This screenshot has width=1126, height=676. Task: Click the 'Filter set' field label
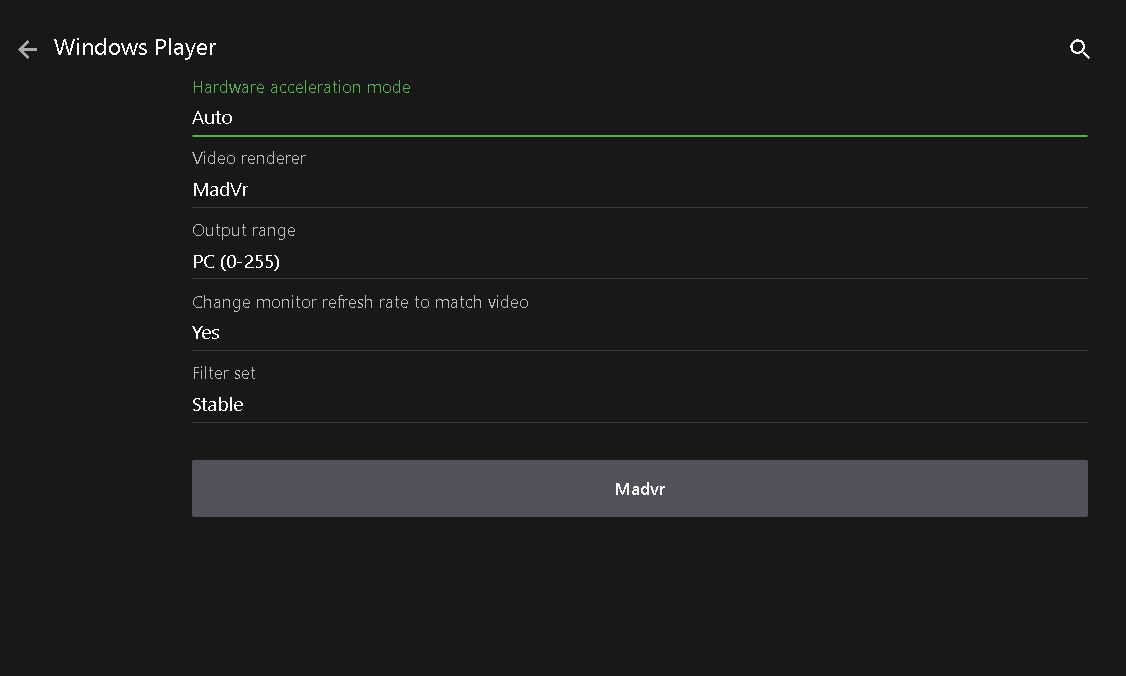click(x=224, y=373)
